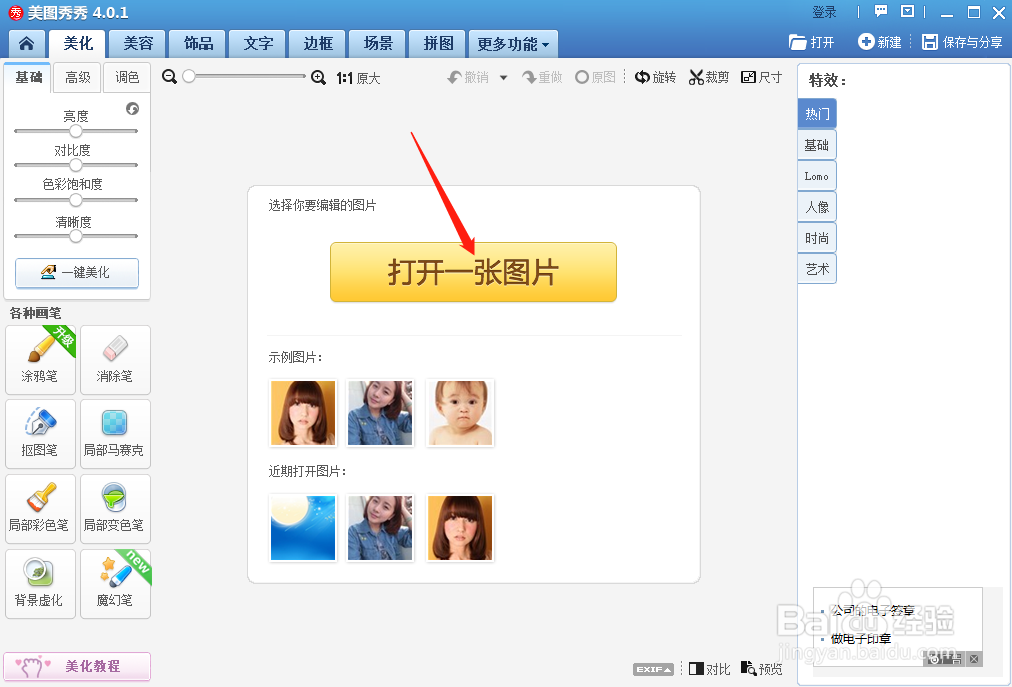This screenshot has width=1012, height=687.
Task: Open the second recent image, denim girl
Action: click(x=380, y=528)
